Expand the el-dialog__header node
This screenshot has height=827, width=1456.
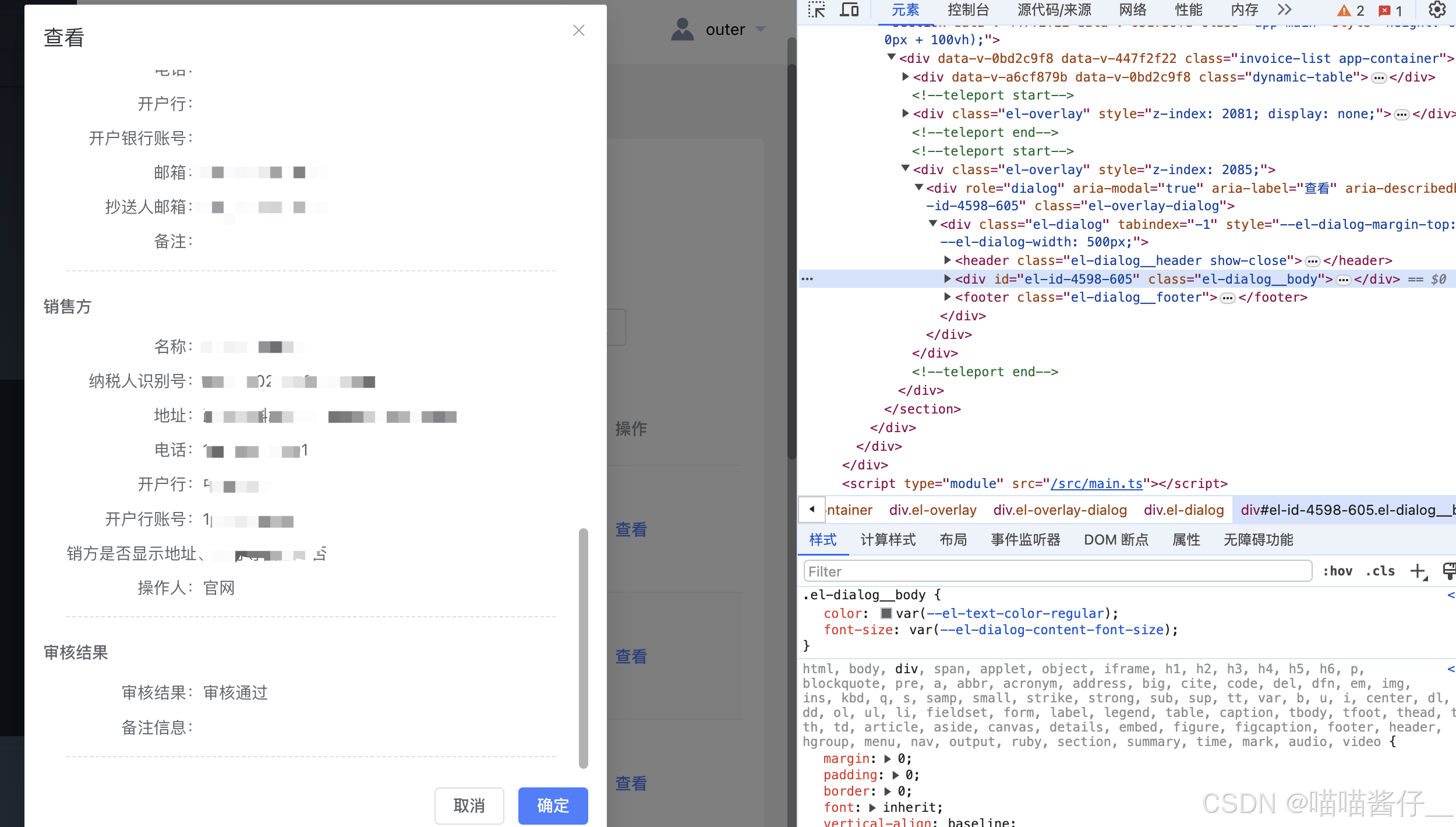point(948,260)
